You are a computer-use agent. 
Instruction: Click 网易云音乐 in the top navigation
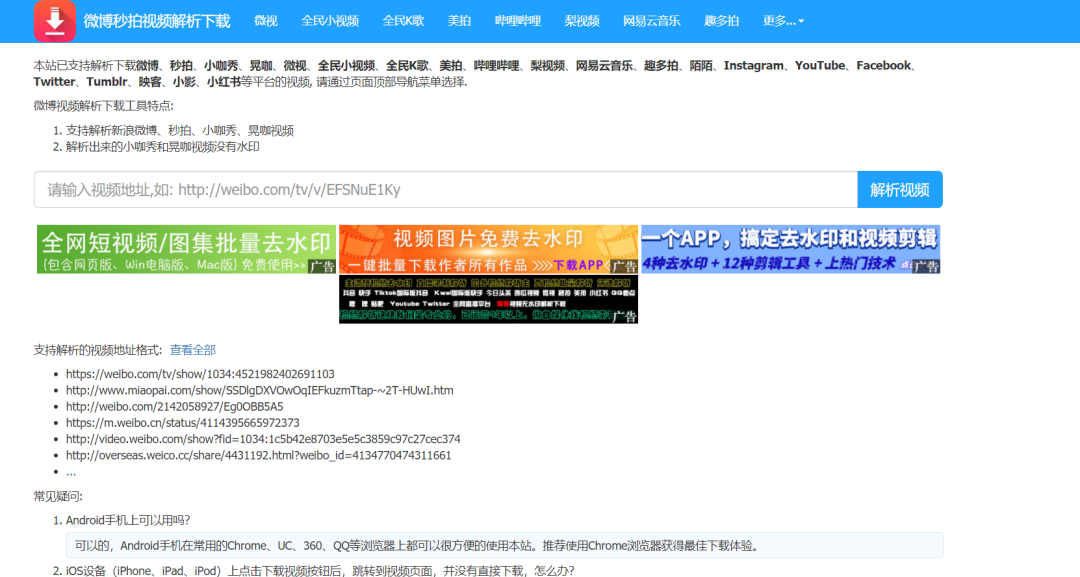(650, 20)
